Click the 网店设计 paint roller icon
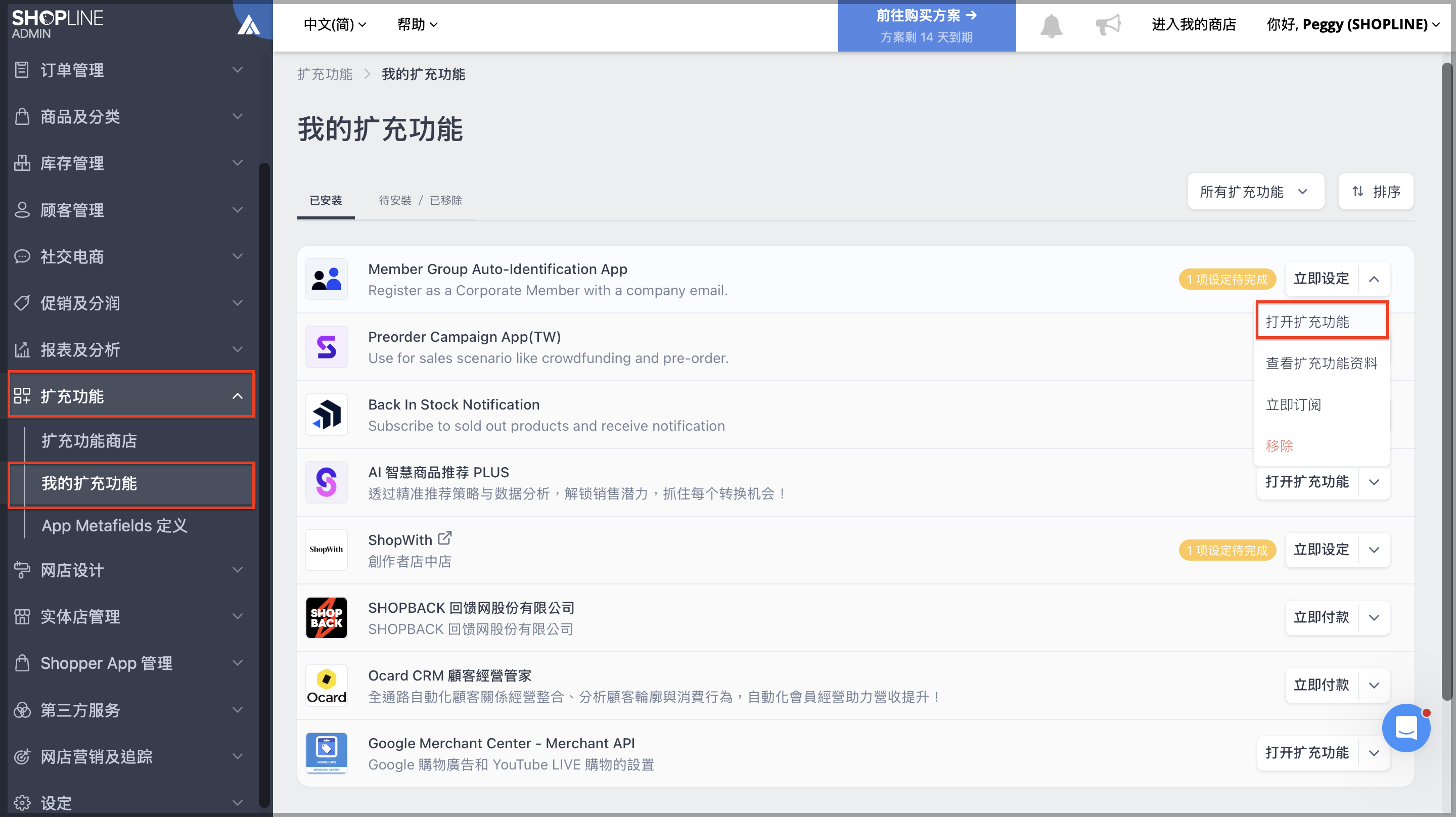Image resolution: width=1456 pixels, height=817 pixels. click(x=21, y=569)
